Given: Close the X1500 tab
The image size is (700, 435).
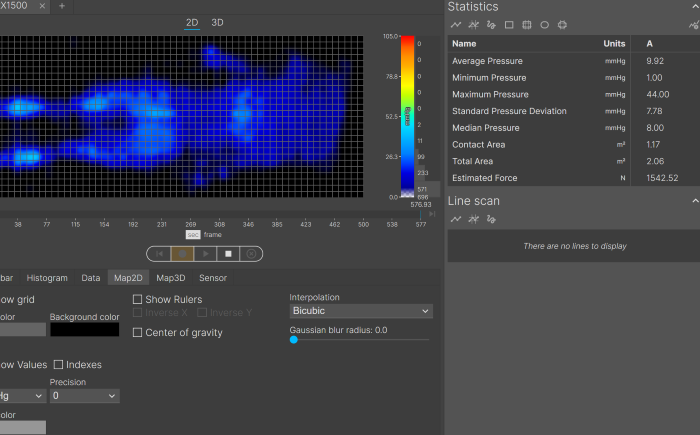Looking at the screenshot, I should coord(42,6).
